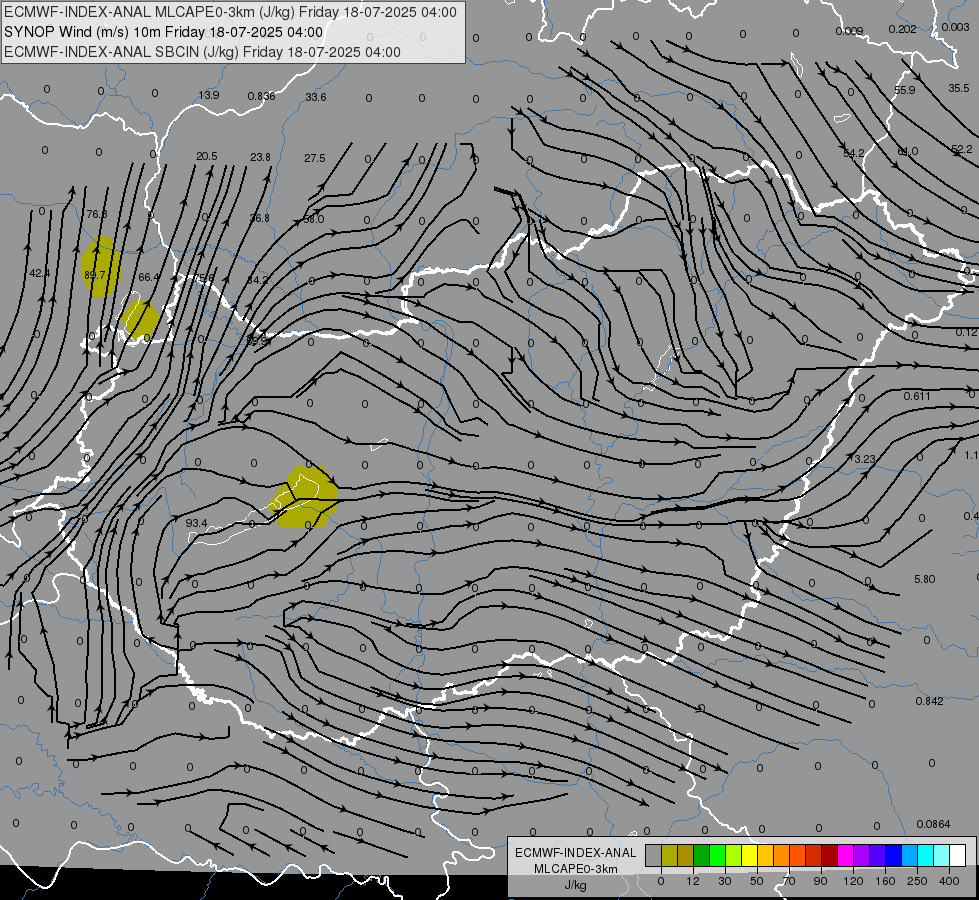
Task: Click legend tick label 70
Action: coord(789,881)
